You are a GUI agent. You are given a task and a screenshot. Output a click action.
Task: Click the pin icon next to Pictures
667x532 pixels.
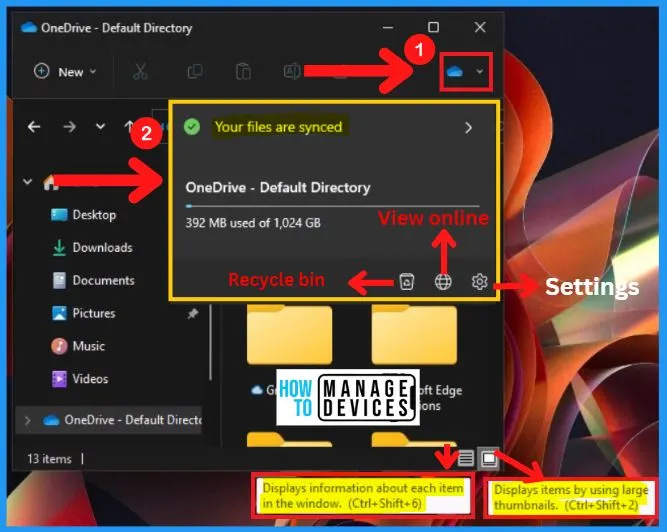(x=193, y=314)
